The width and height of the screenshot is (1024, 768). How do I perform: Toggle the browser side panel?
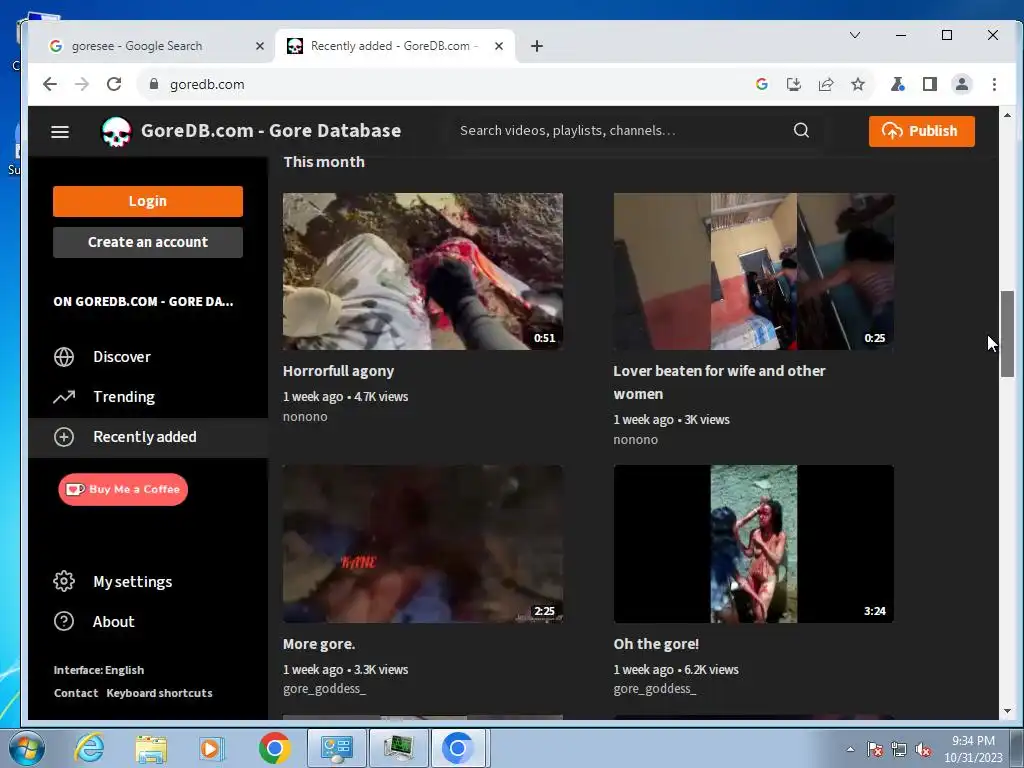[929, 84]
